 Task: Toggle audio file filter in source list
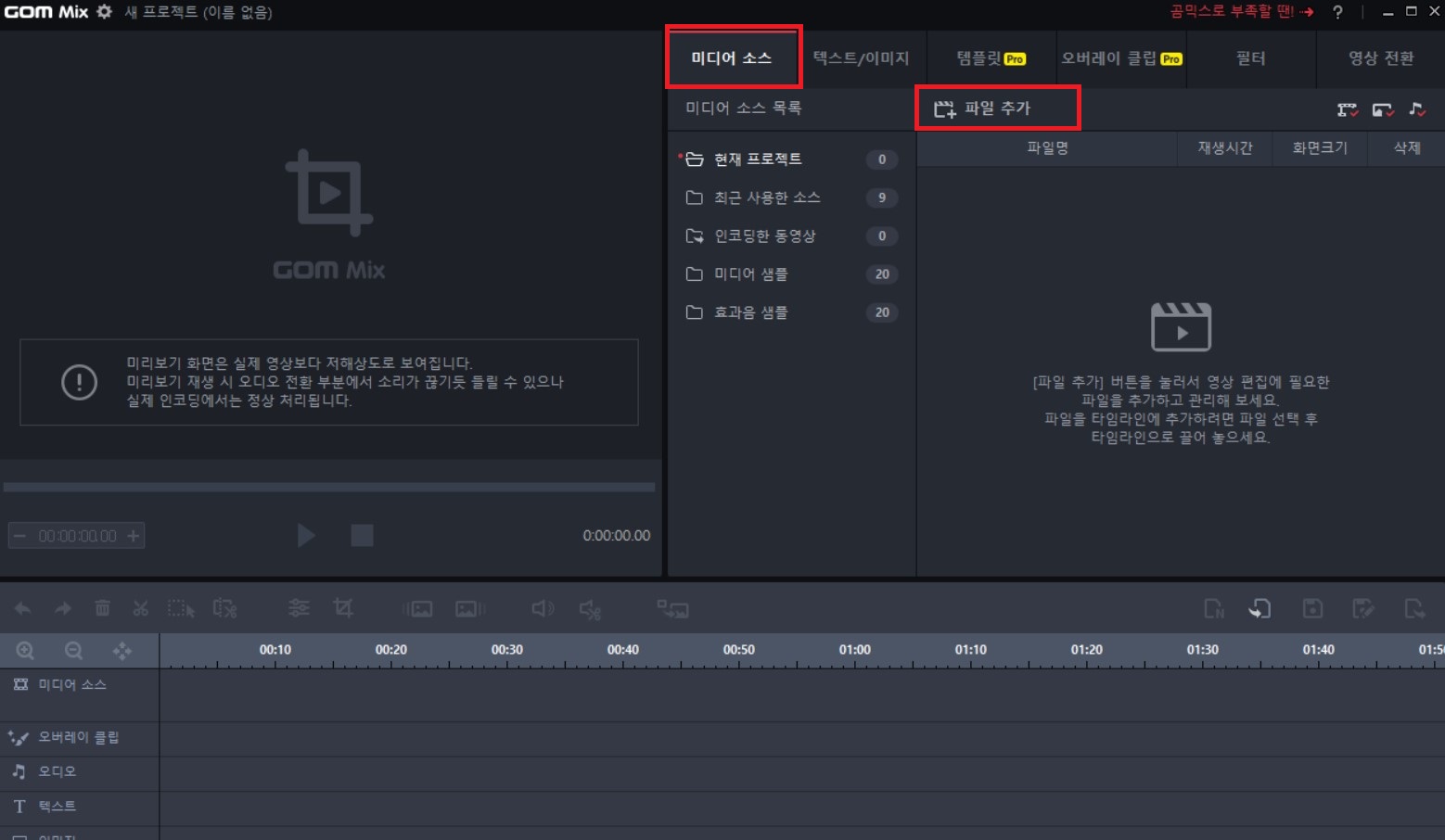click(x=1417, y=109)
